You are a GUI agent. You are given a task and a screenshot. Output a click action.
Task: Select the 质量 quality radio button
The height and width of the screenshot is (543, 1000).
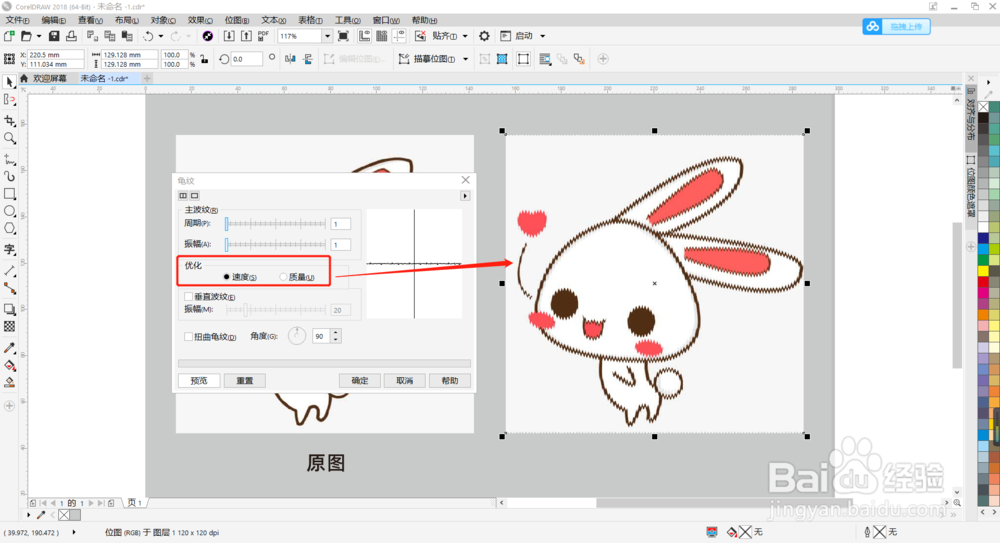tap(283, 277)
